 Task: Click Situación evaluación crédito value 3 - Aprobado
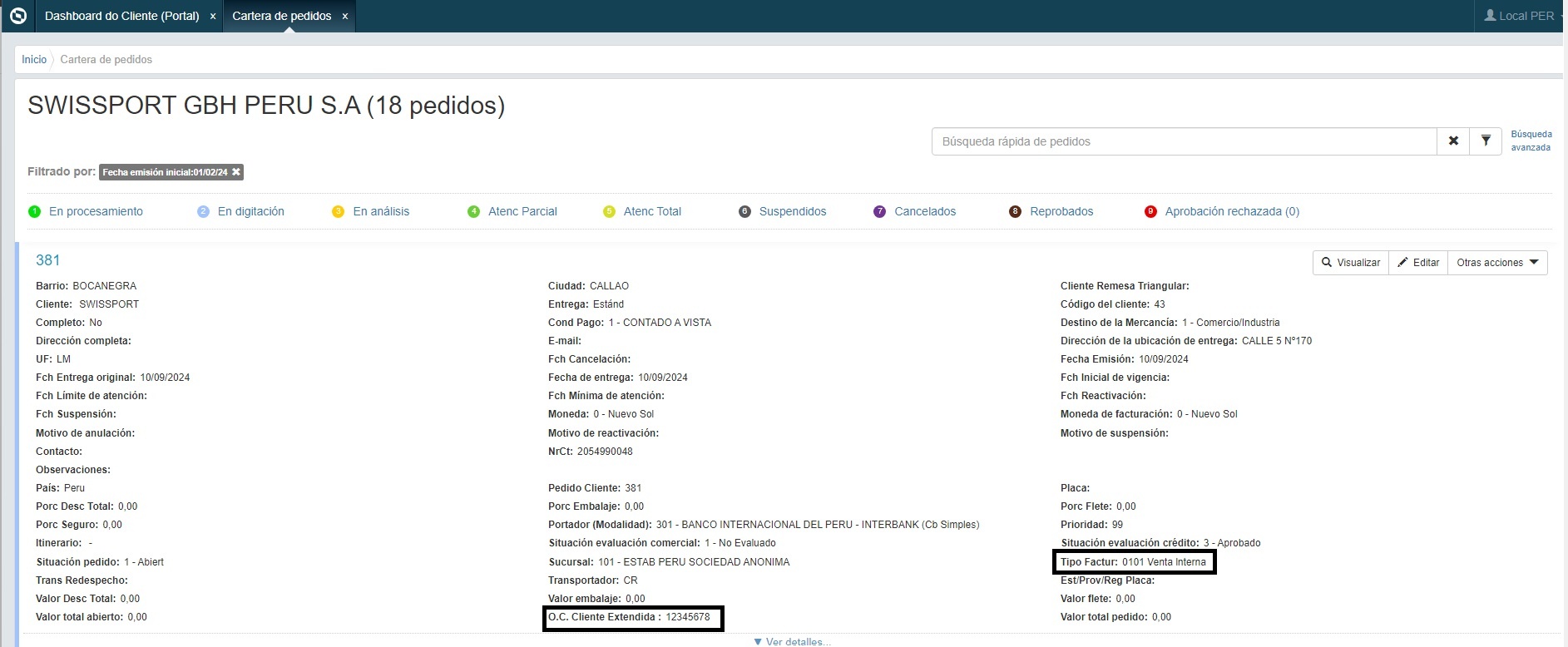click(x=1232, y=543)
